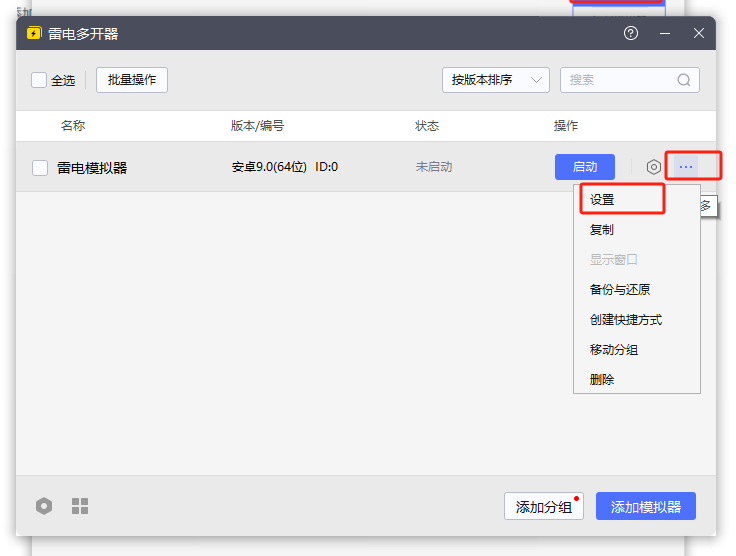736x556 pixels.
Task: Click the 未启动 status text
Action: (434, 167)
